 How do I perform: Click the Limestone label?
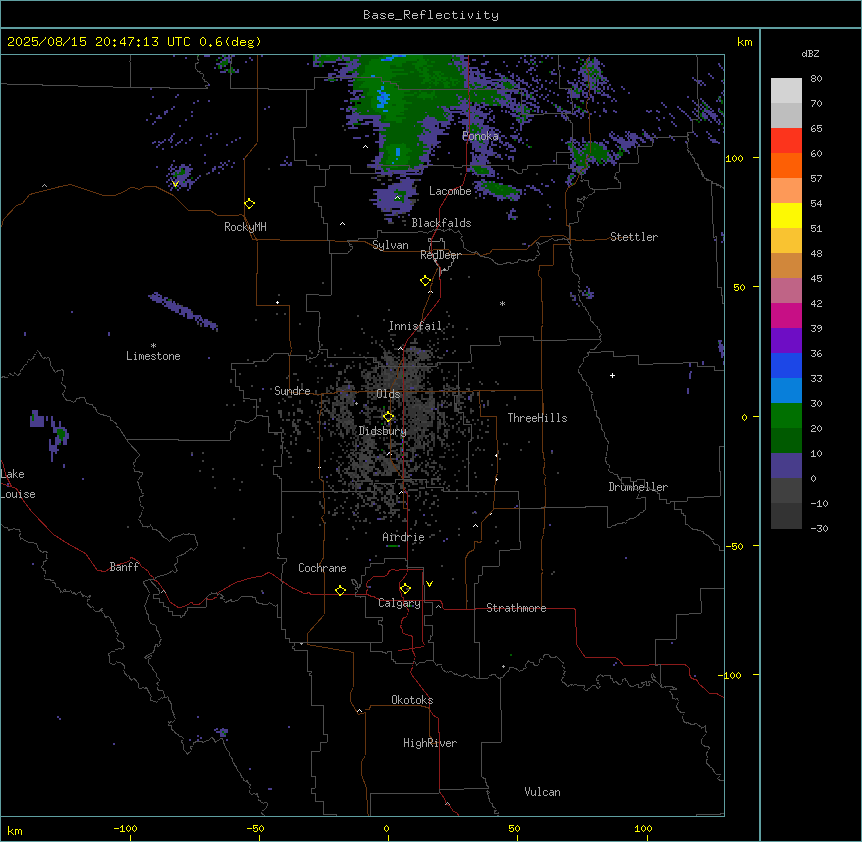pos(153,356)
